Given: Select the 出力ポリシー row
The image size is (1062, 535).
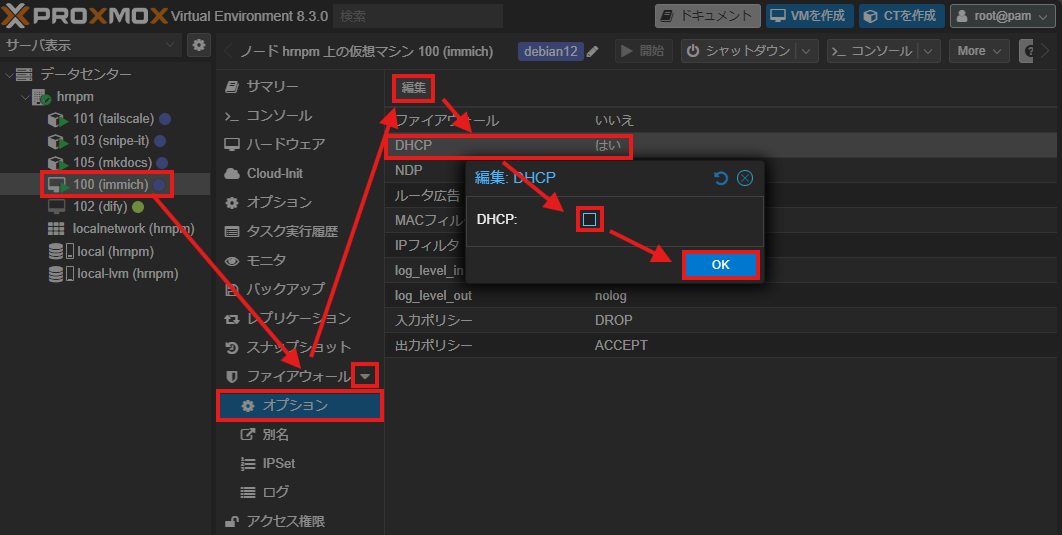Looking at the screenshot, I should click(721, 345).
